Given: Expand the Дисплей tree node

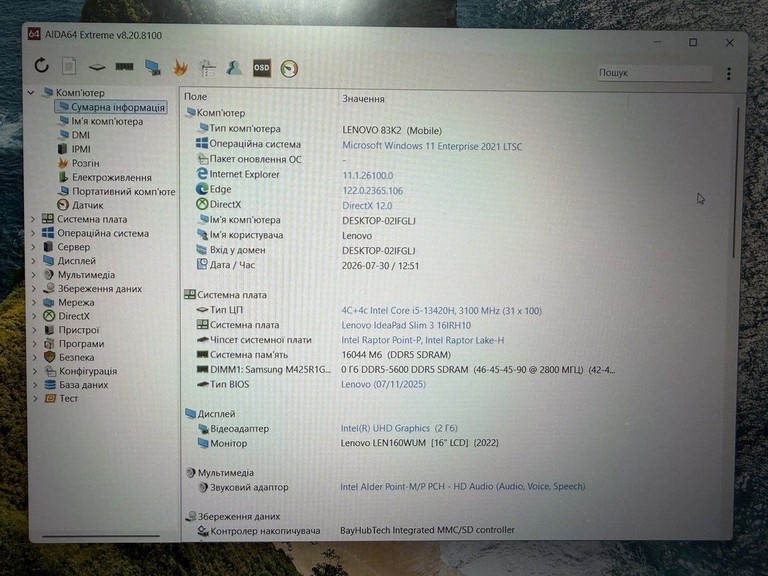Looking at the screenshot, I should coord(33,261).
